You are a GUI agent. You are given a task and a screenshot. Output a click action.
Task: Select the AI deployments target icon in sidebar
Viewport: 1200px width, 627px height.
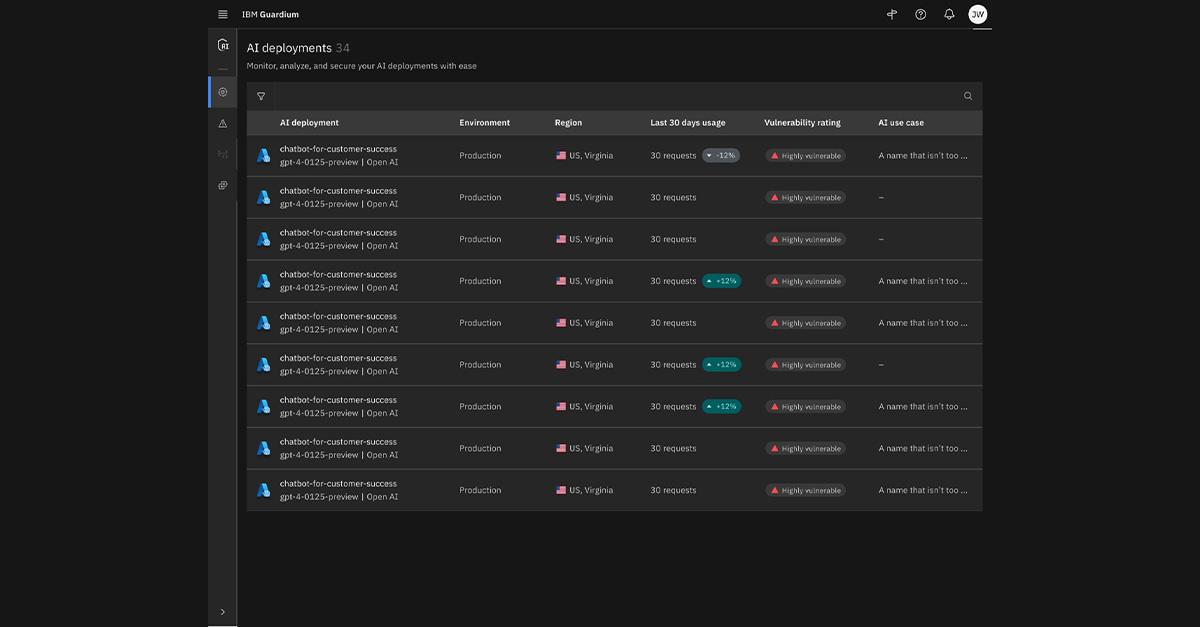(223, 92)
